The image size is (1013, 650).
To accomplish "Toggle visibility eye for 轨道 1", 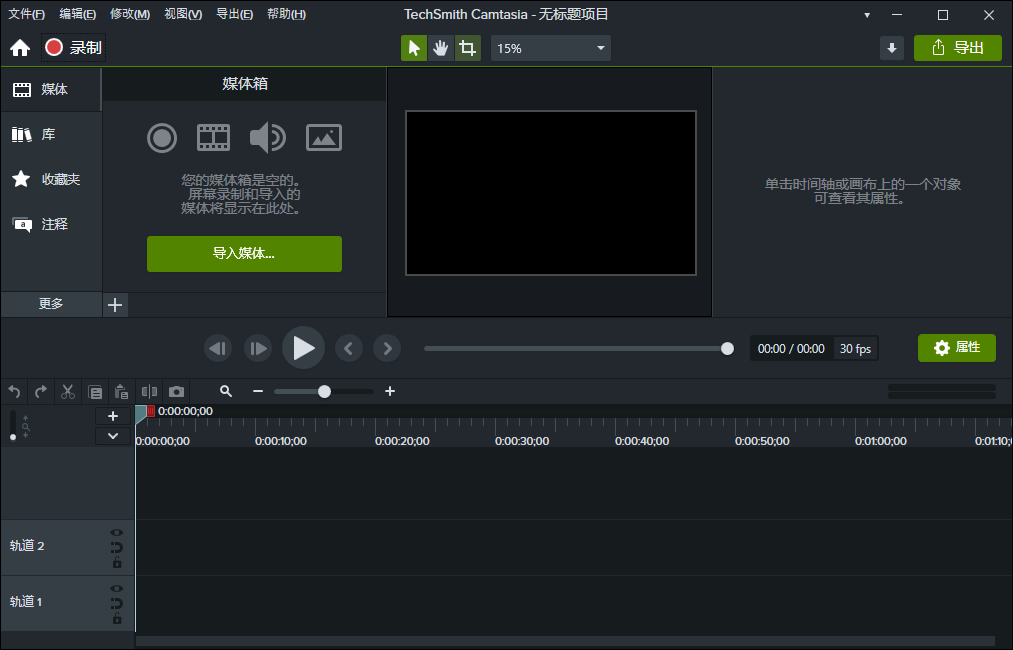I will pyautogui.click(x=116, y=589).
